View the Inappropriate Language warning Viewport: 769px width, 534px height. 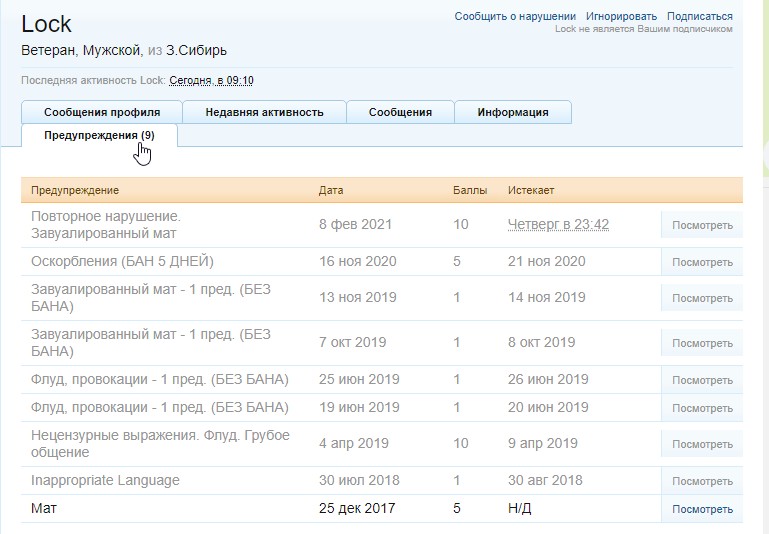(702, 481)
